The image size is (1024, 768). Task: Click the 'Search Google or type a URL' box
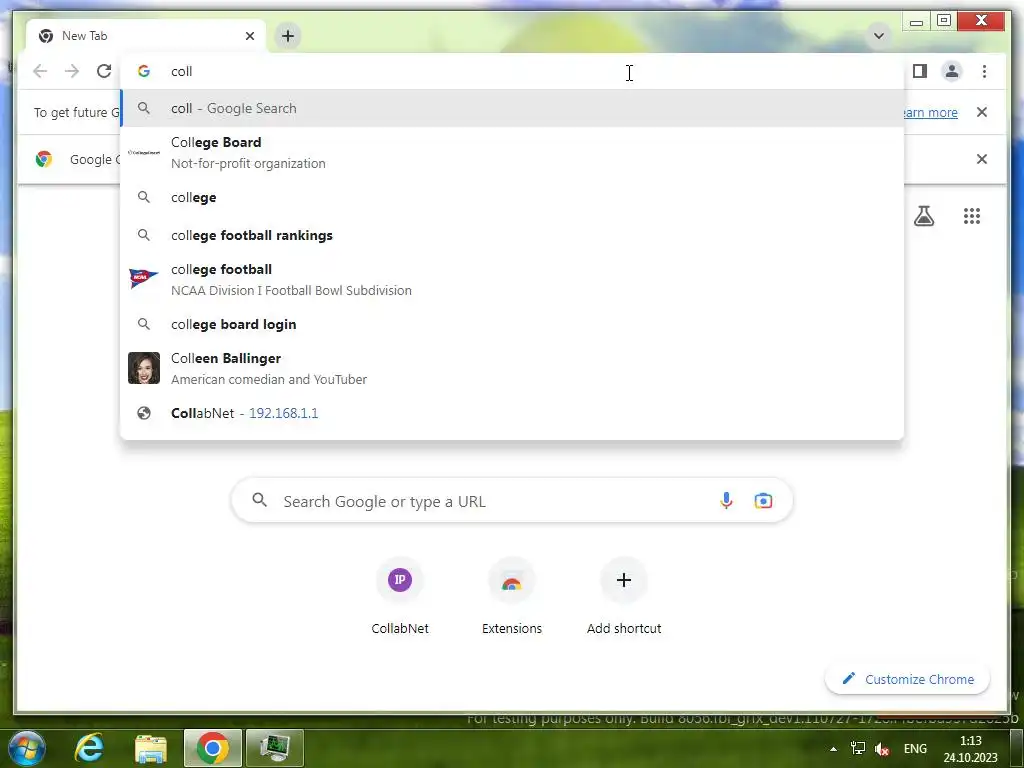pyautogui.click(x=512, y=501)
